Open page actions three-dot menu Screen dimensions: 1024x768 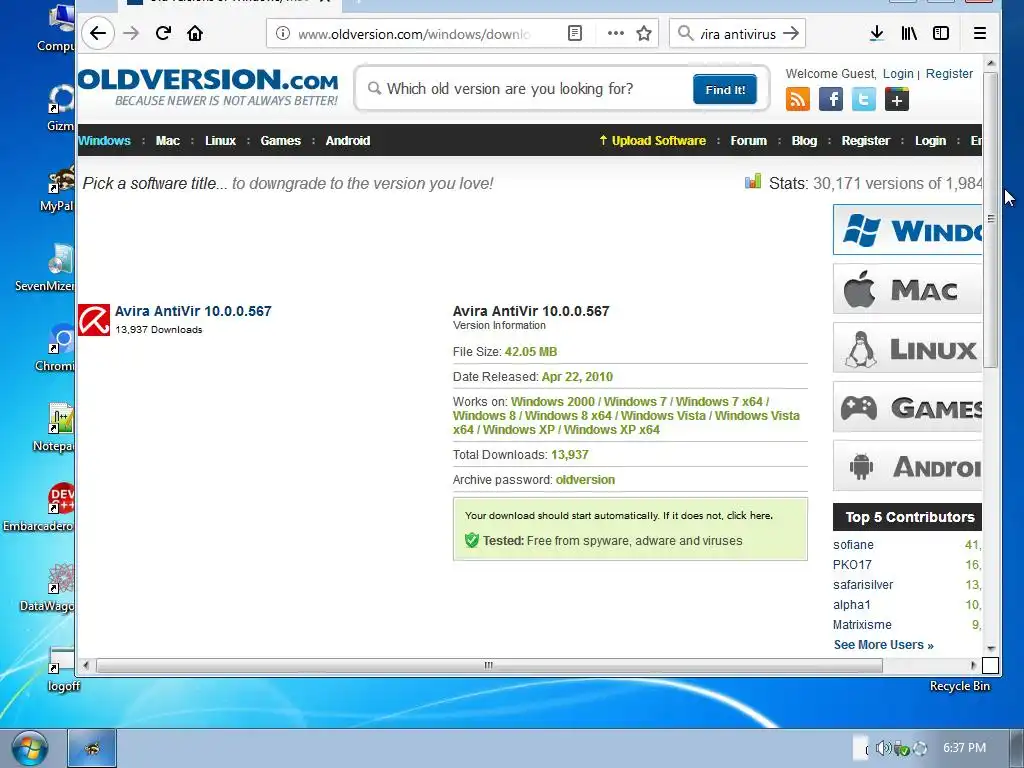tap(615, 33)
